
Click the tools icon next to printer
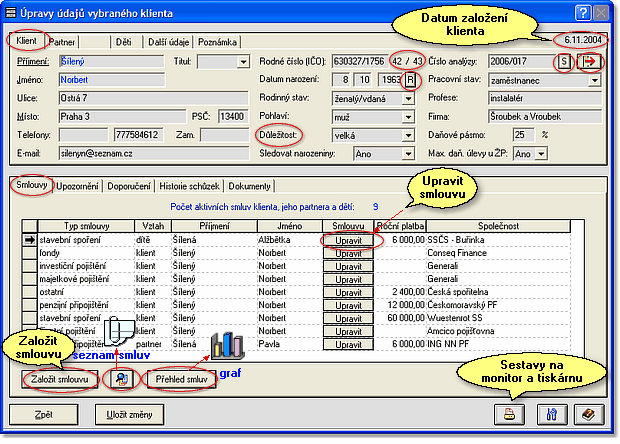point(548,413)
